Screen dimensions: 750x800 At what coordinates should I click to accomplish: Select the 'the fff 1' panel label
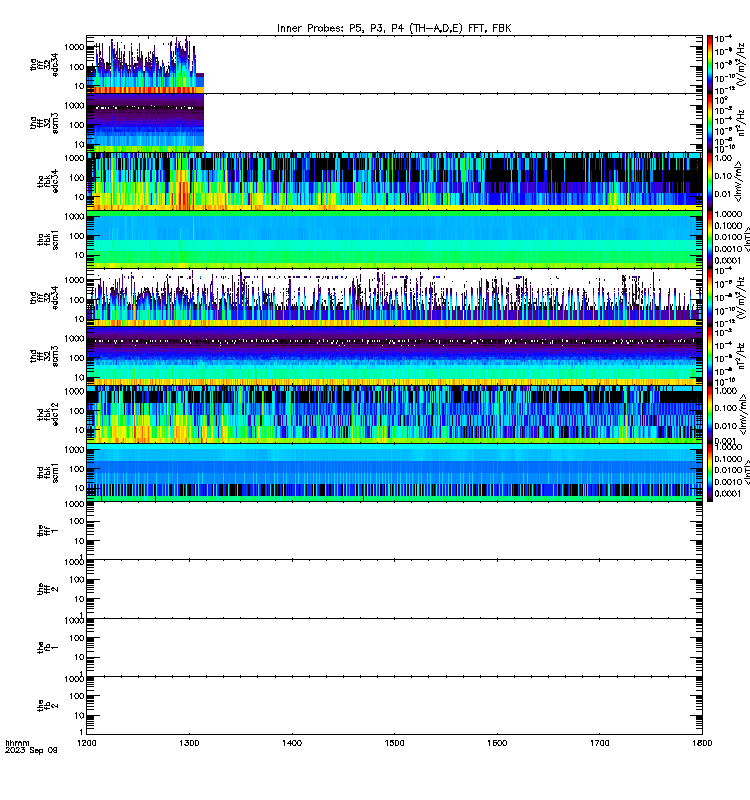click(x=48, y=531)
